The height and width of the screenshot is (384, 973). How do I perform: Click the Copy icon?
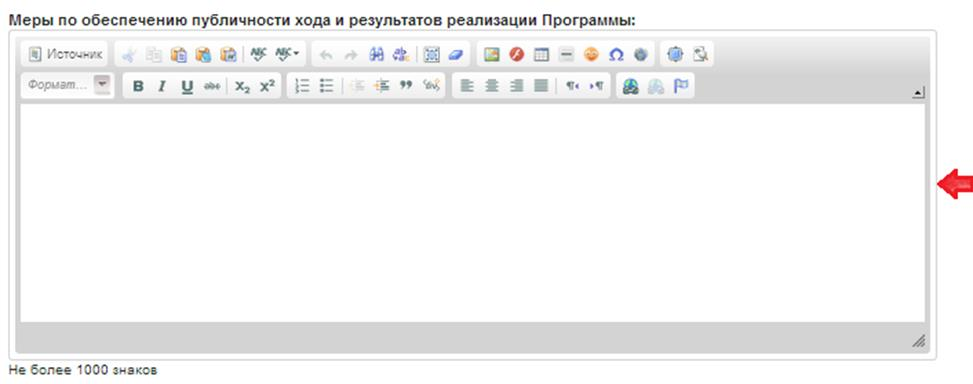(x=153, y=55)
